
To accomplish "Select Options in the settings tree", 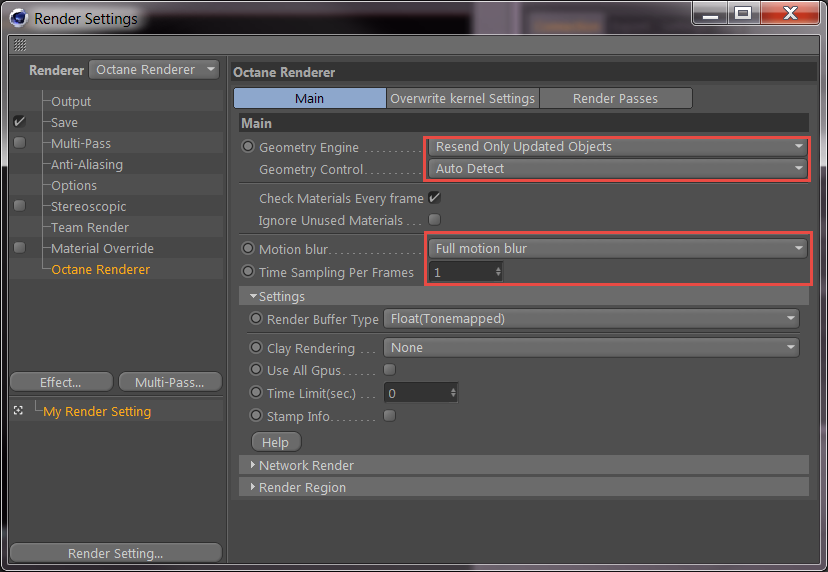I will 74,185.
